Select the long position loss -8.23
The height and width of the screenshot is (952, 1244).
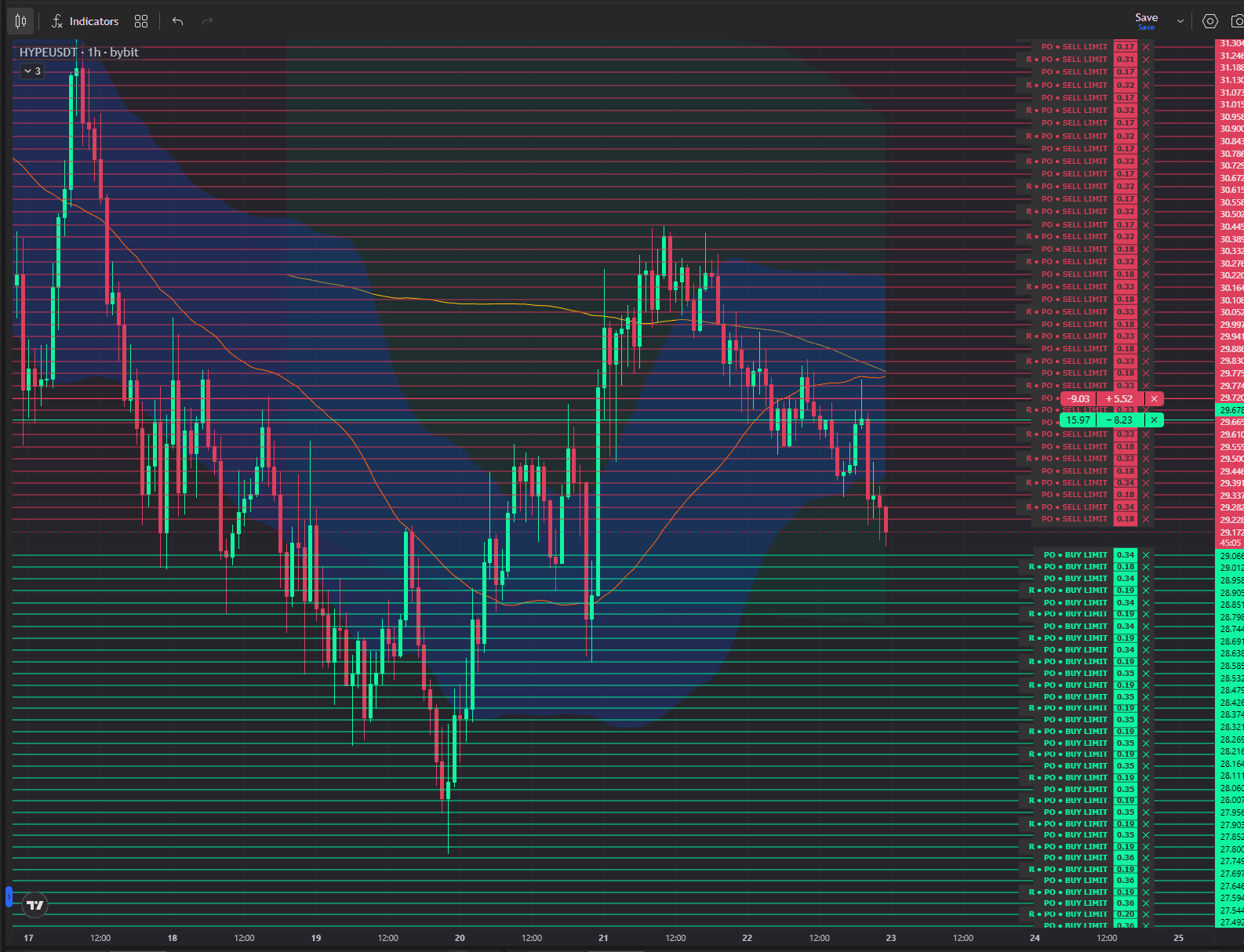[x=1119, y=420]
